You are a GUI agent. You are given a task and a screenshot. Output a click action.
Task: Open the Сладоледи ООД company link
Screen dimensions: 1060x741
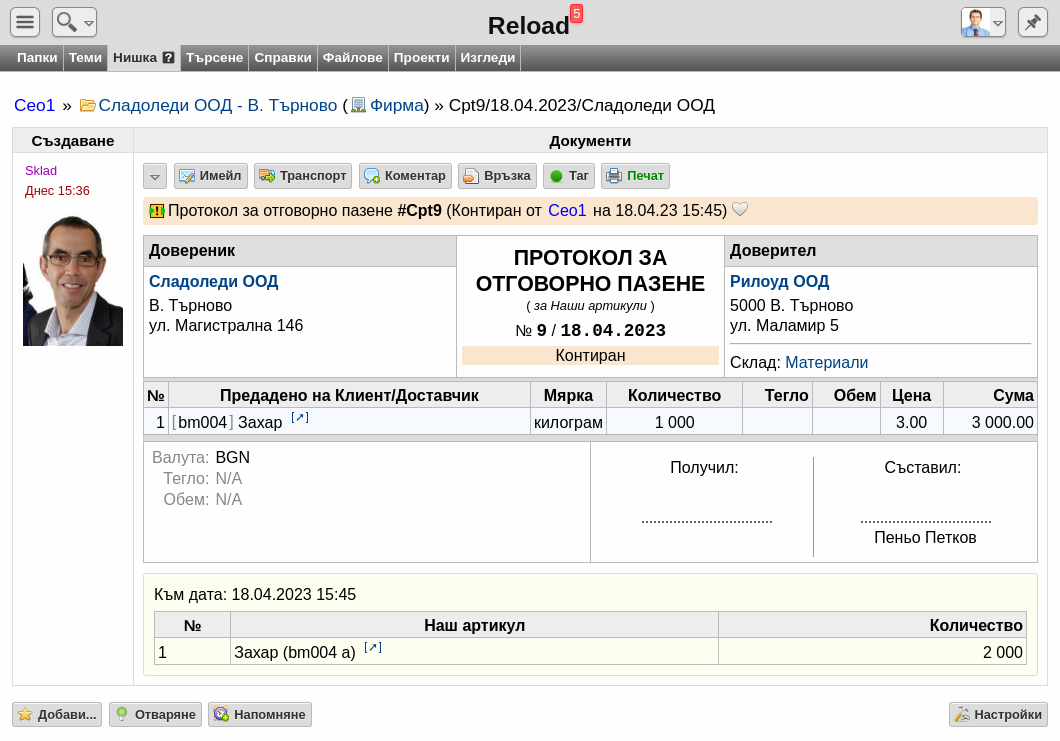coord(213,282)
